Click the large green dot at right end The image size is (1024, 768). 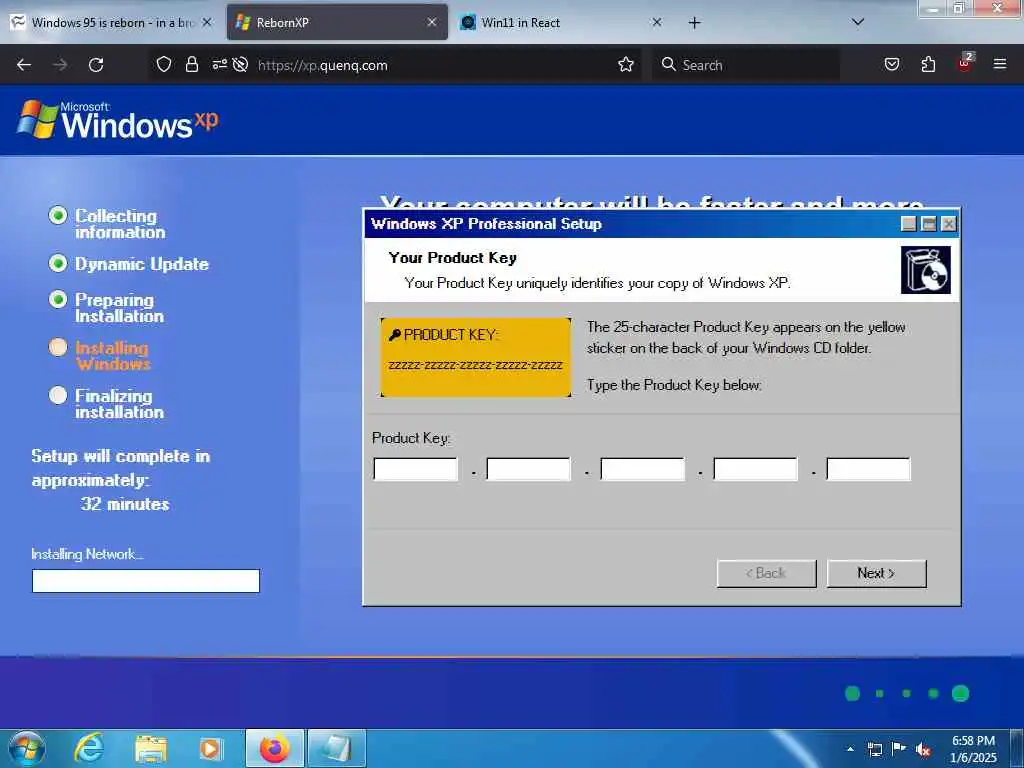[960, 693]
